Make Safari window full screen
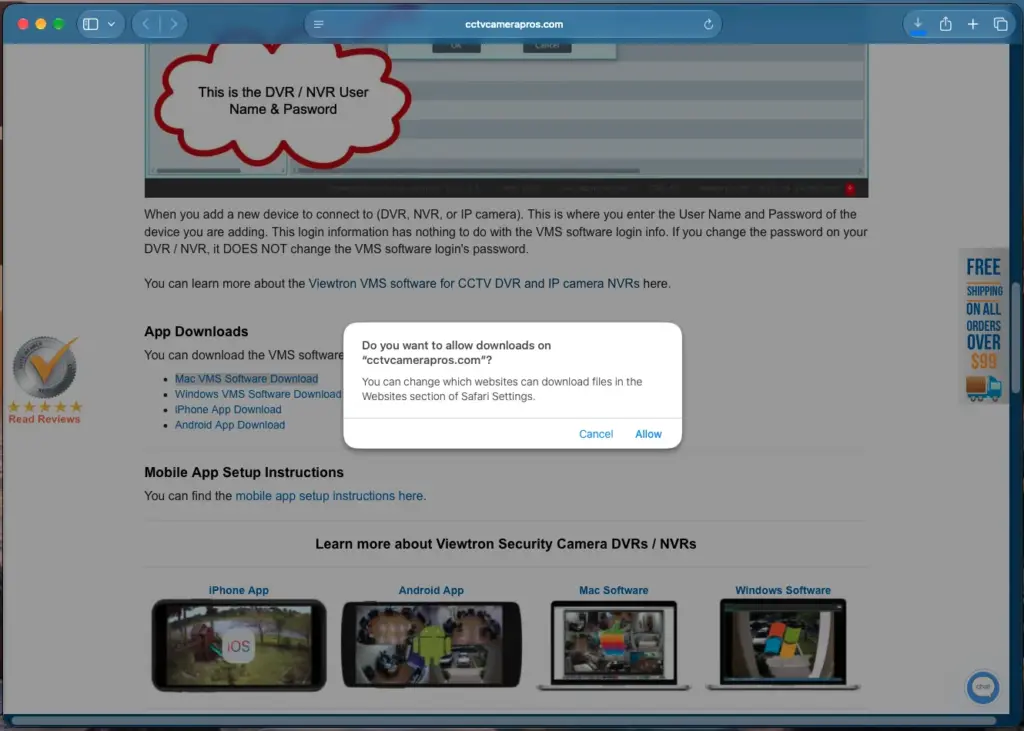This screenshot has width=1024, height=731. coord(59,24)
